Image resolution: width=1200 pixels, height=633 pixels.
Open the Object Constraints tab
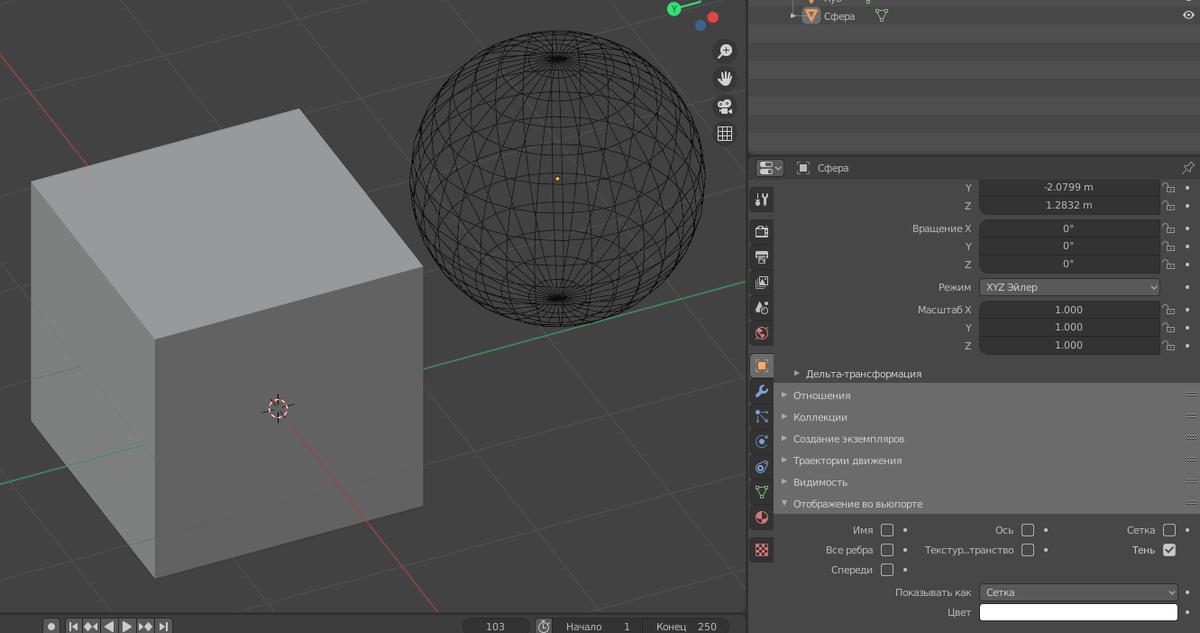(762, 467)
